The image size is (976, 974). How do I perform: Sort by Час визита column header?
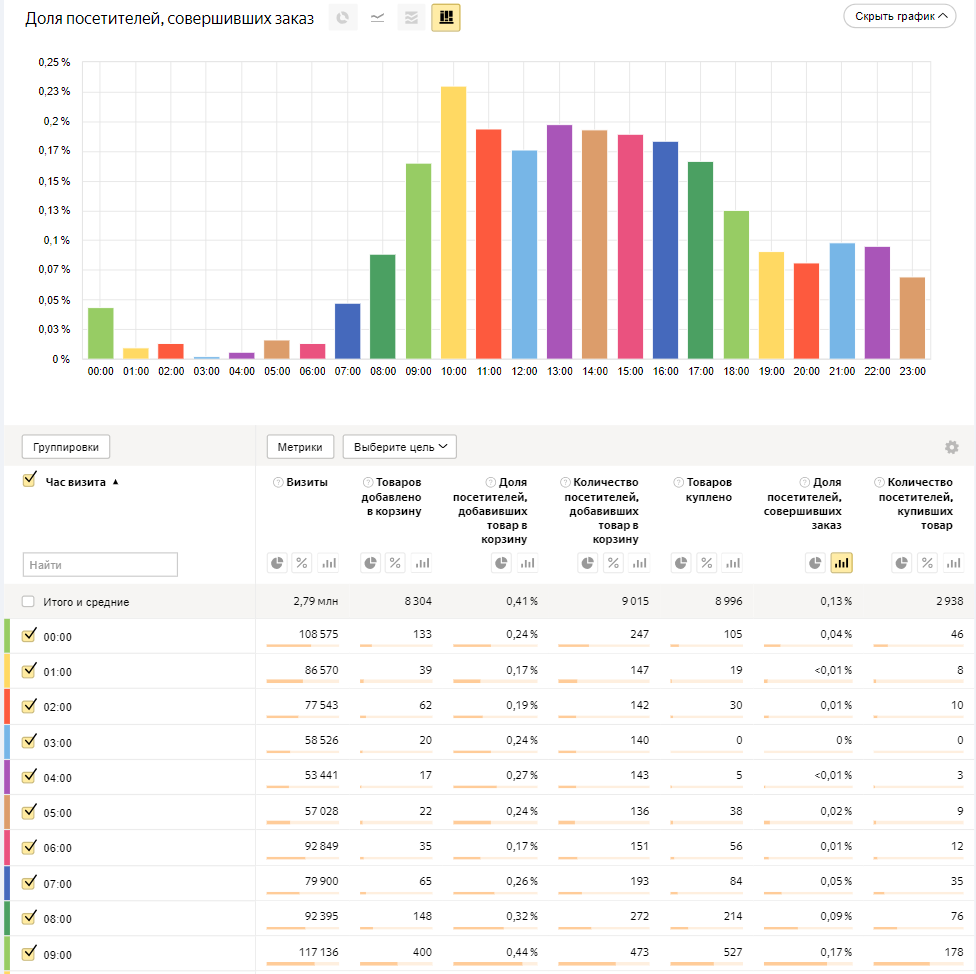click(x=76, y=482)
